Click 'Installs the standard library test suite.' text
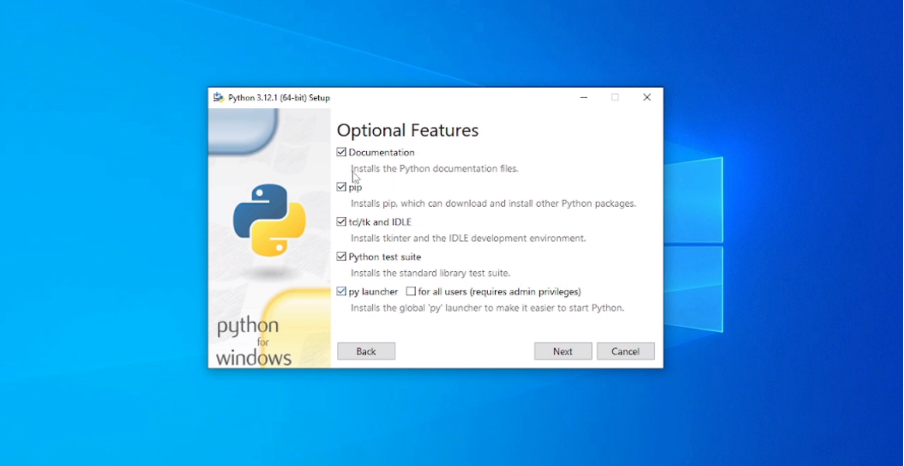Image resolution: width=904 pixels, height=466 pixels. pyautogui.click(x=430, y=273)
